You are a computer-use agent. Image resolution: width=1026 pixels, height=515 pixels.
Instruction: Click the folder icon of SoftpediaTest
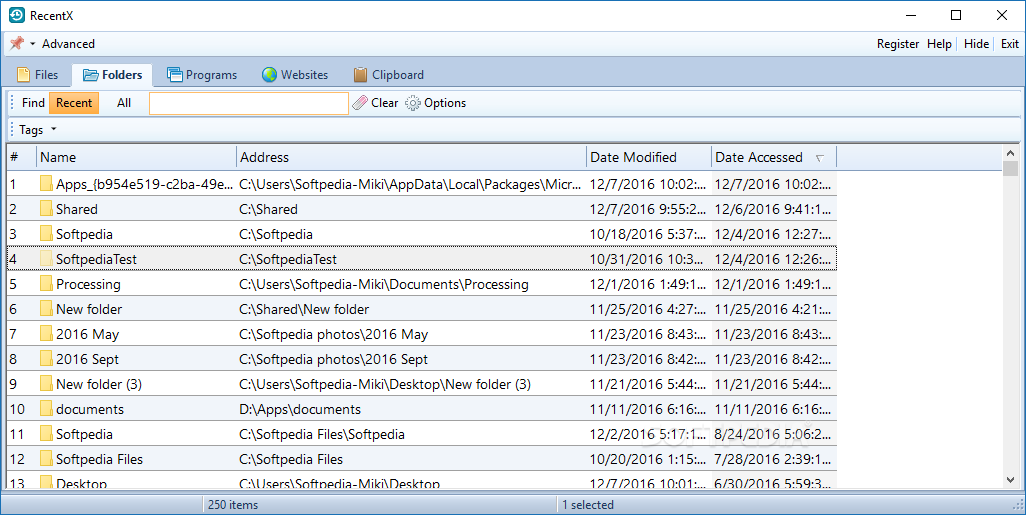coord(46,259)
